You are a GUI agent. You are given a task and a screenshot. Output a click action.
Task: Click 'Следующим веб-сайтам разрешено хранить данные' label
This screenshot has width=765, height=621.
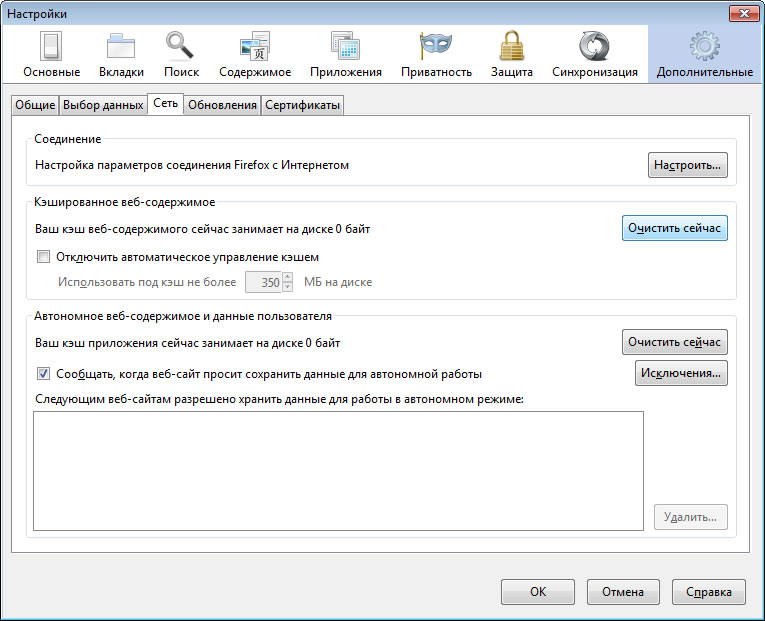point(279,399)
